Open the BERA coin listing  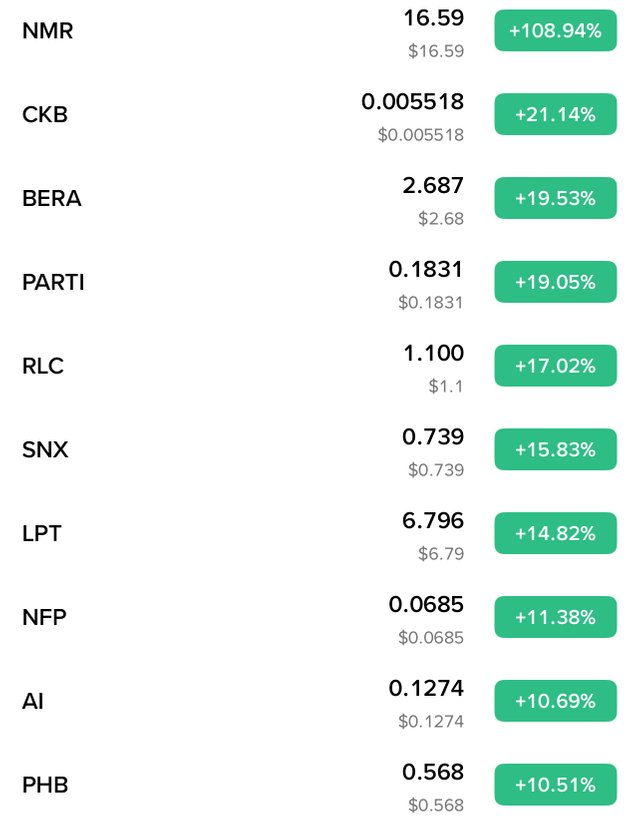320,198
